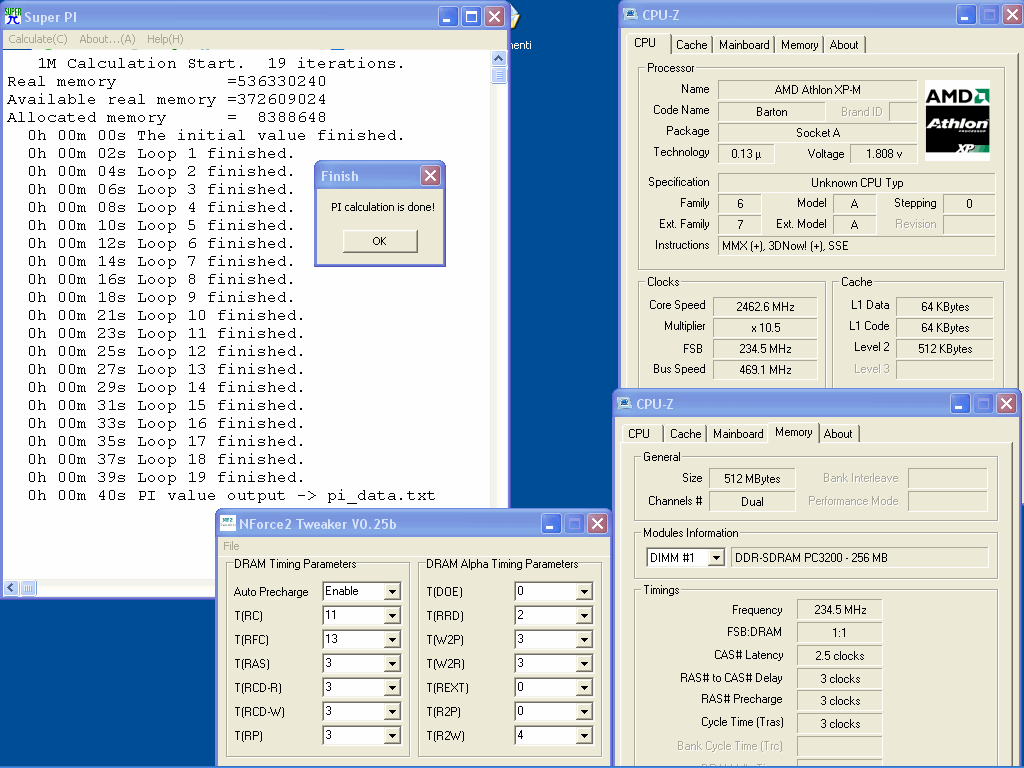Open the File menu in NForce2 Tweaker
This screenshot has height=768, width=1024.
click(x=231, y=546)
